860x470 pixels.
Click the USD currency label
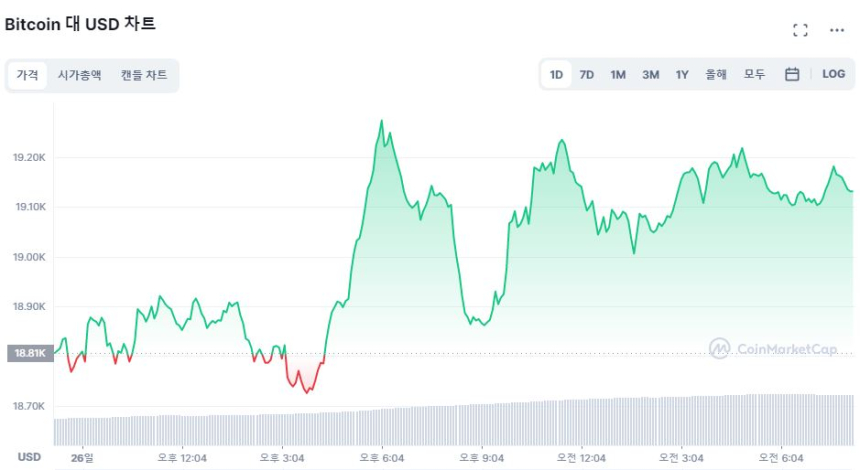[29, 457]
